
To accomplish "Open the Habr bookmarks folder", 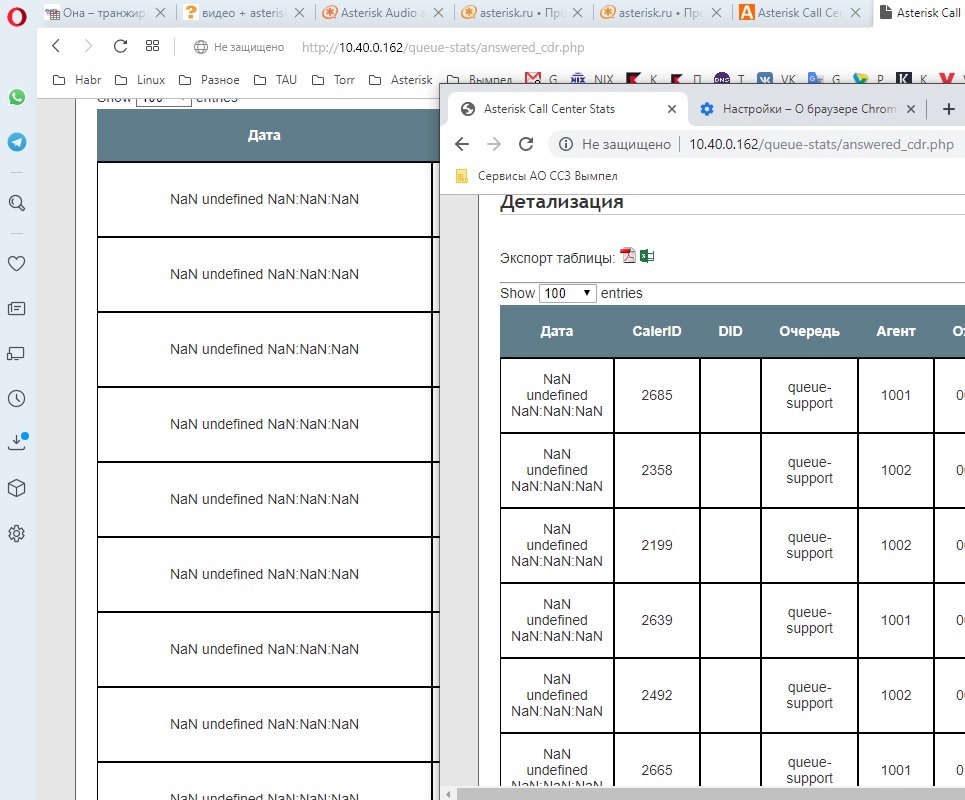I will point(77,80).
